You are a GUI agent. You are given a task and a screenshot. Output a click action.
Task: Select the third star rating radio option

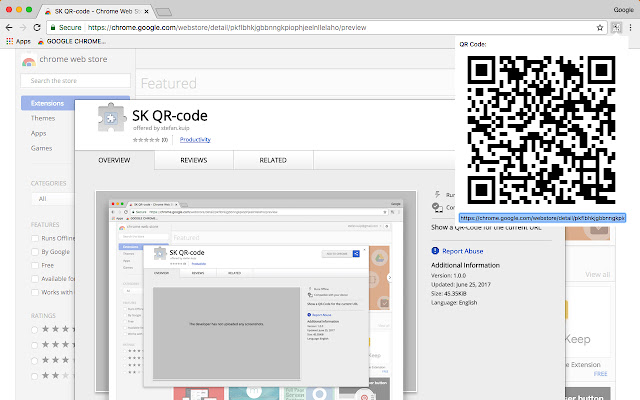[35, 361]
